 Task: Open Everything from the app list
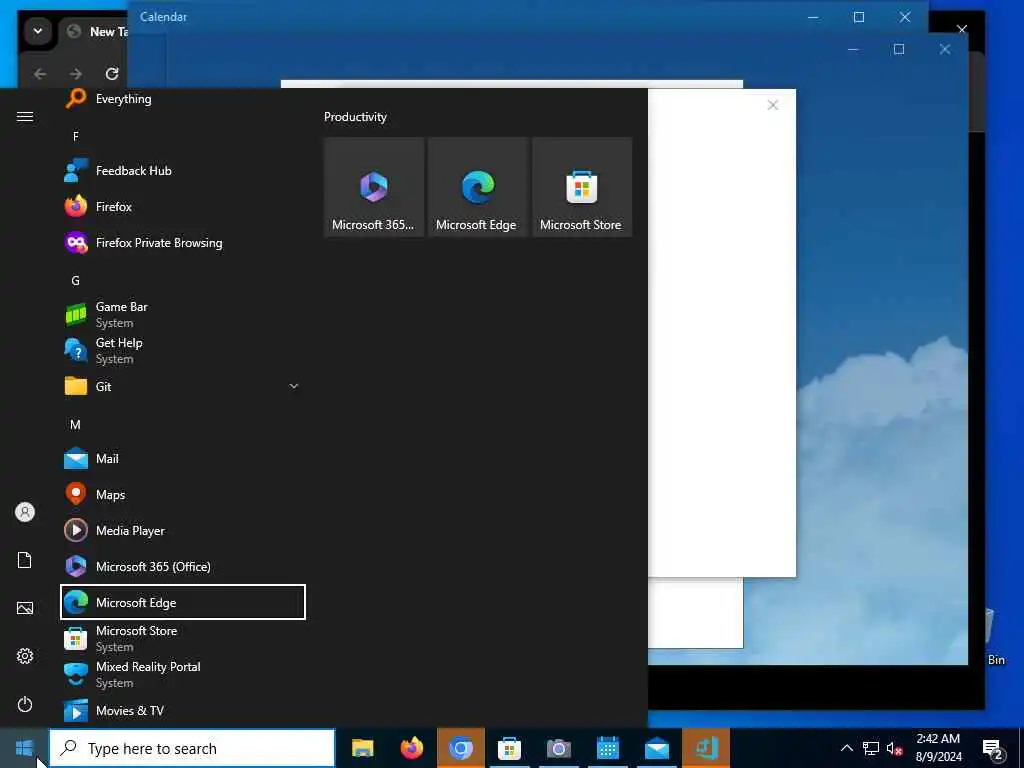(183, 99)
